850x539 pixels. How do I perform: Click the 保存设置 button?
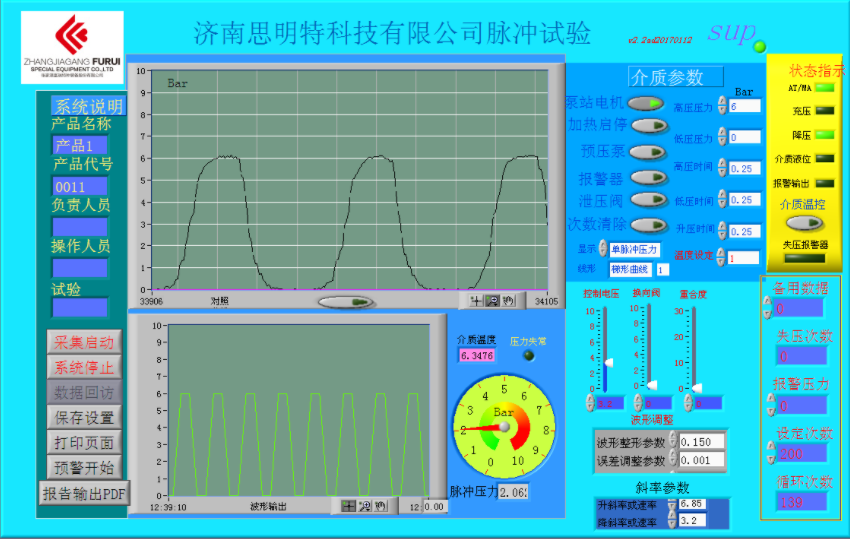pyautogui.click(x=84, y=417)
